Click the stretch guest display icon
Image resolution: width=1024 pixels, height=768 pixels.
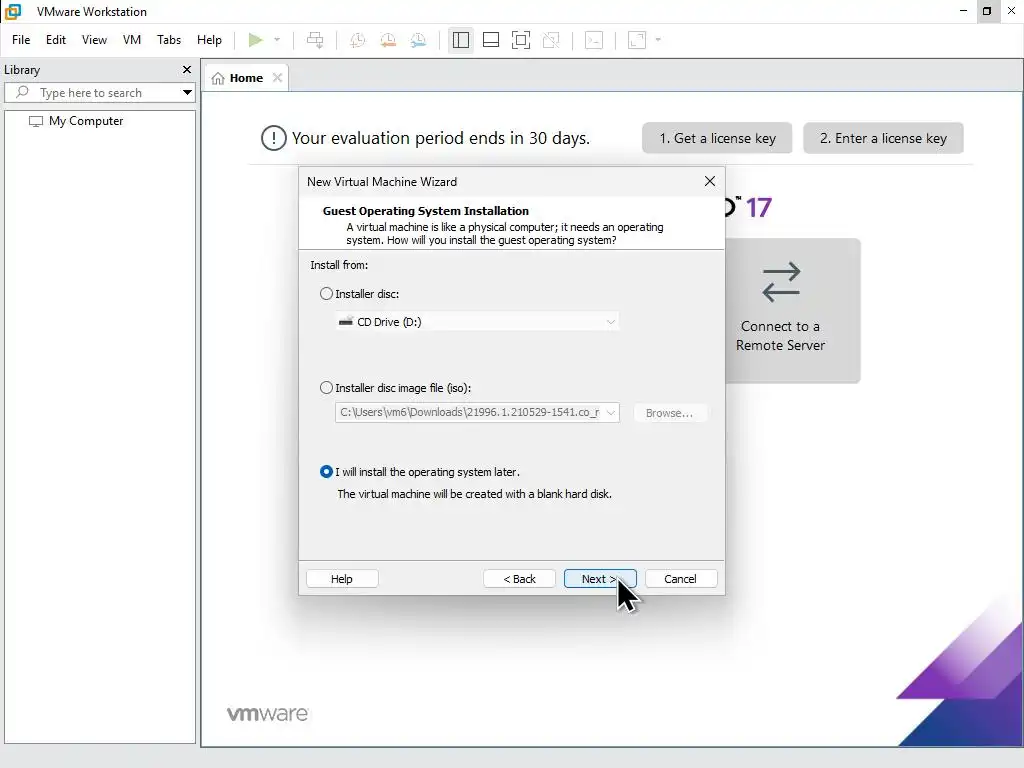(x=637, y=40)
